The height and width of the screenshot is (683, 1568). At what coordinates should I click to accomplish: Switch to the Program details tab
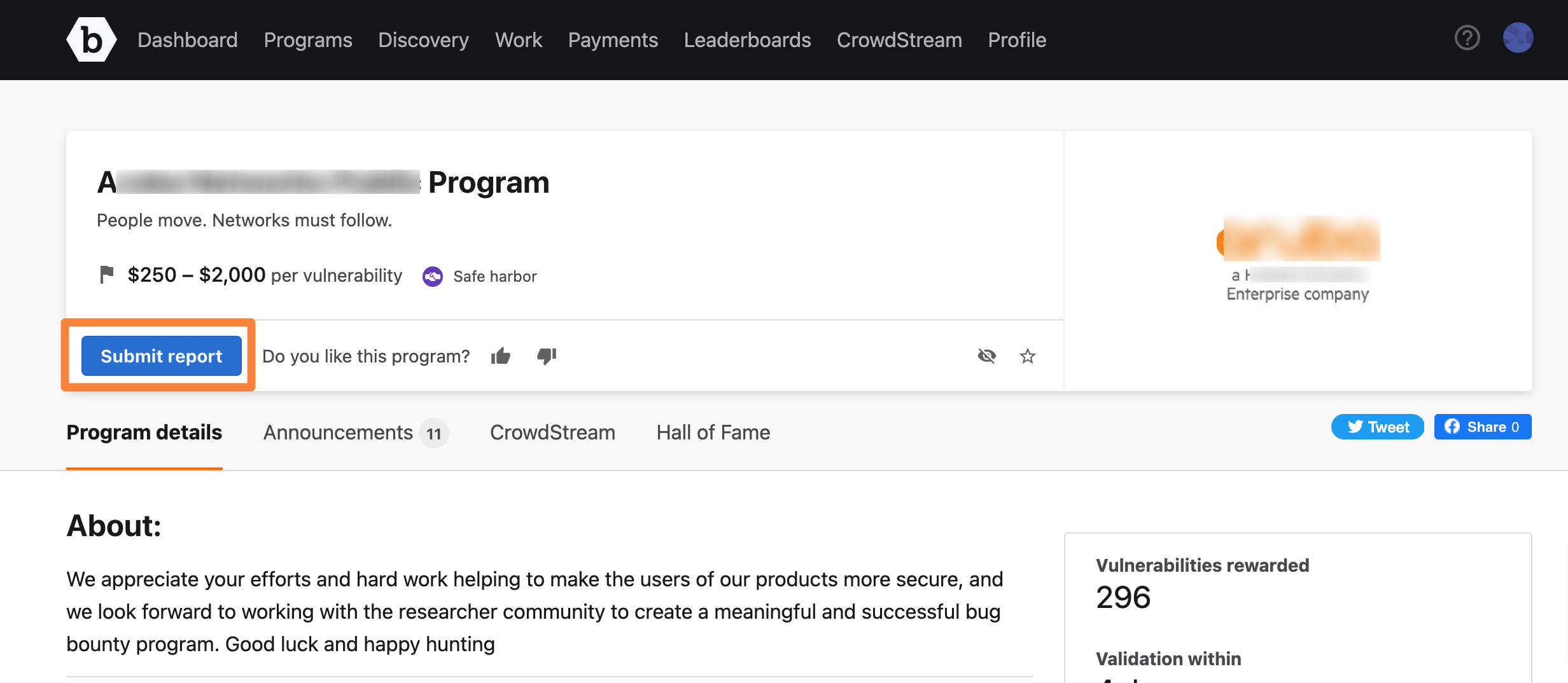point(144,432)
